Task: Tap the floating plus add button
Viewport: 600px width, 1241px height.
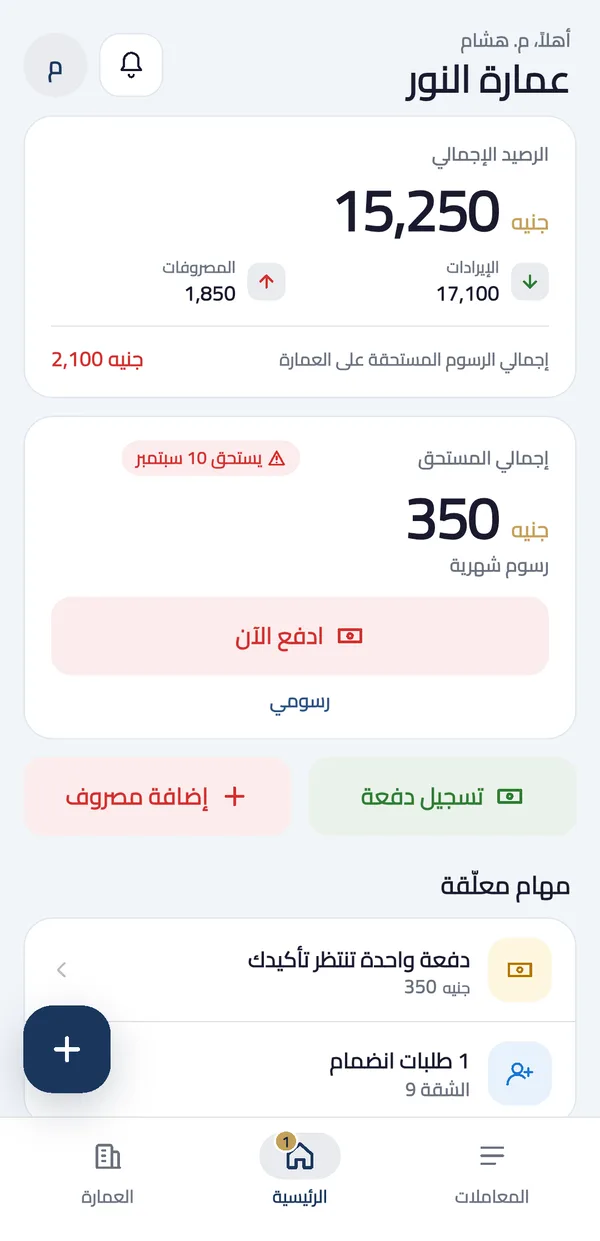Action: [x=67, y=1049]
